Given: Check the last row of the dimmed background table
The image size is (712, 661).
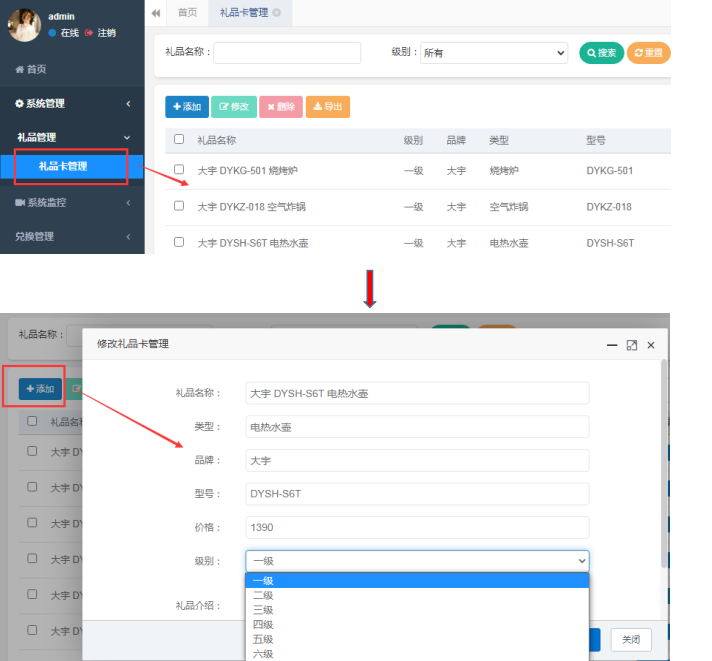Looking at the screenshot, I should click(x=32, y=630).
